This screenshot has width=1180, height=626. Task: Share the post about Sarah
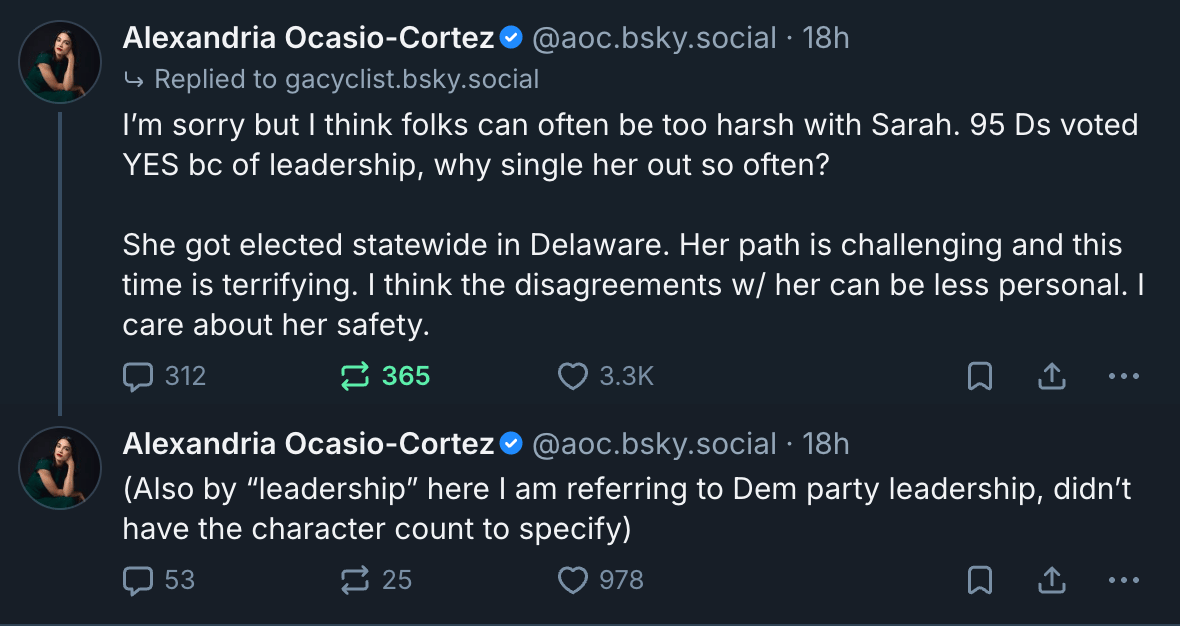point(1051,376)
